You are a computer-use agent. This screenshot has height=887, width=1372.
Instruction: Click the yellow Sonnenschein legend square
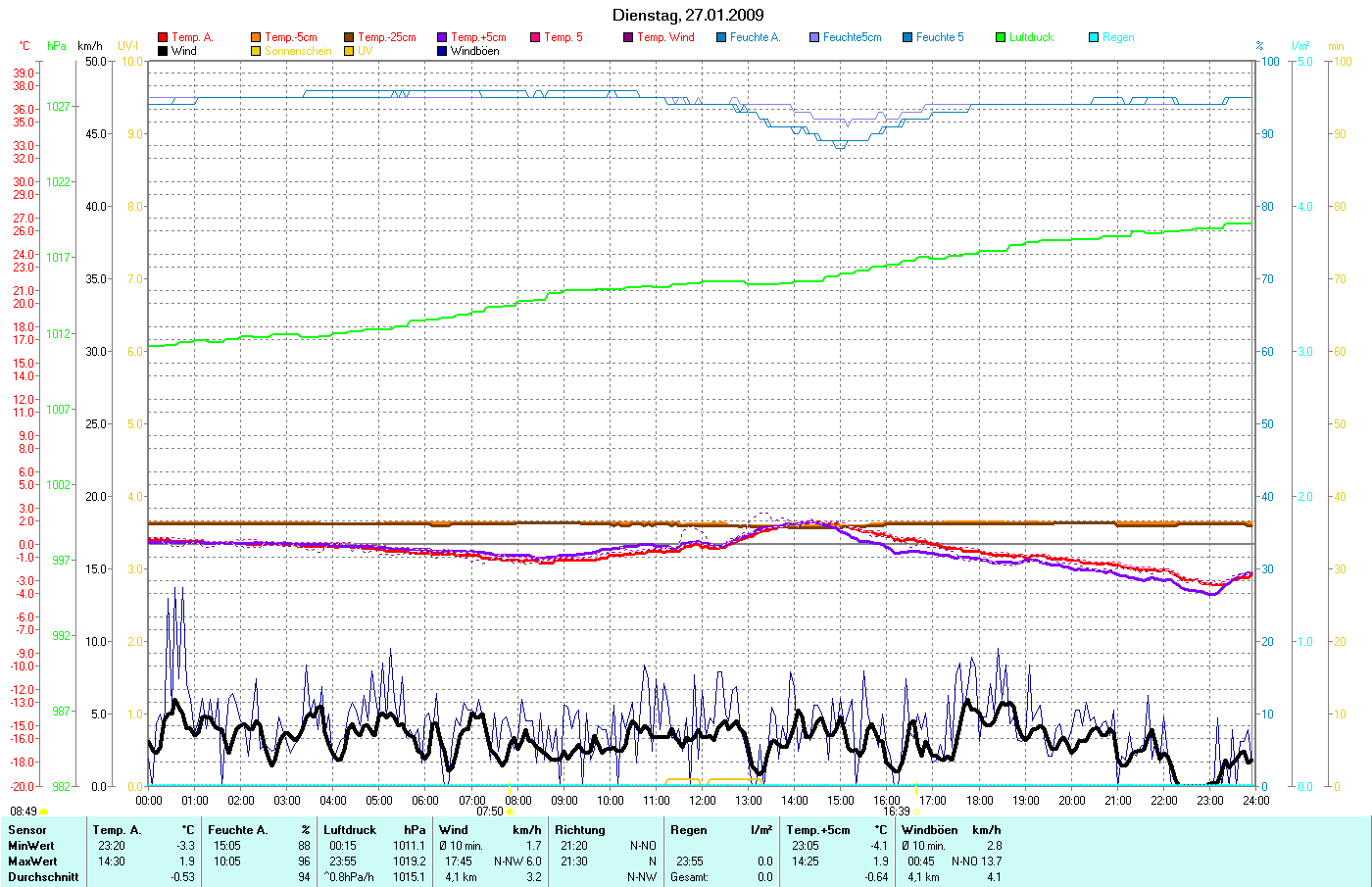pyautogui.click(x=256, y=51)
